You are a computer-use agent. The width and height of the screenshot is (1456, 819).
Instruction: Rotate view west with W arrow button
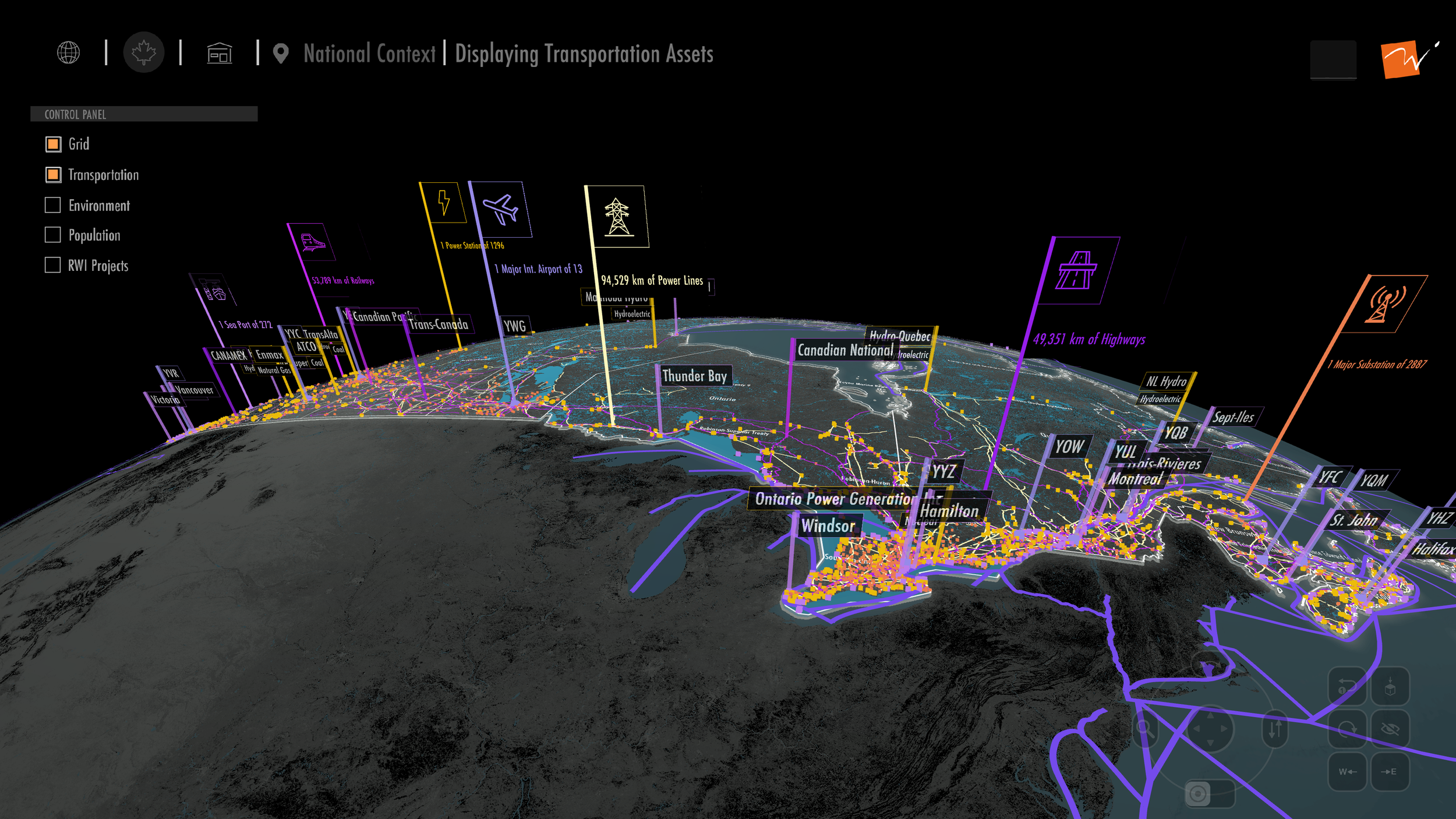tap(1347, 771)
